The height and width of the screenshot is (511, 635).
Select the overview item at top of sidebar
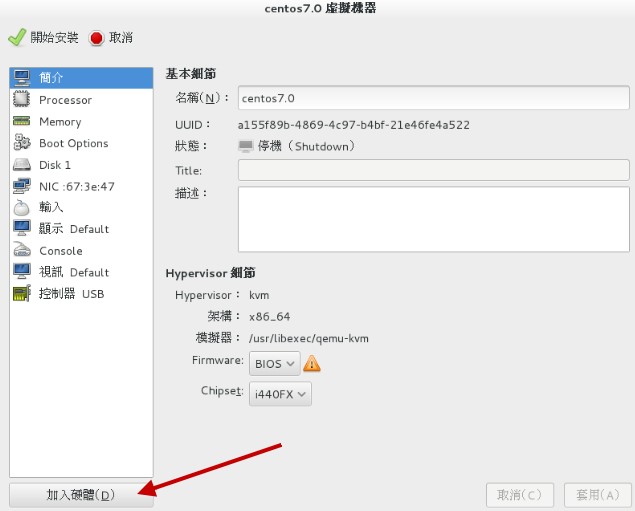coord(50,78)
